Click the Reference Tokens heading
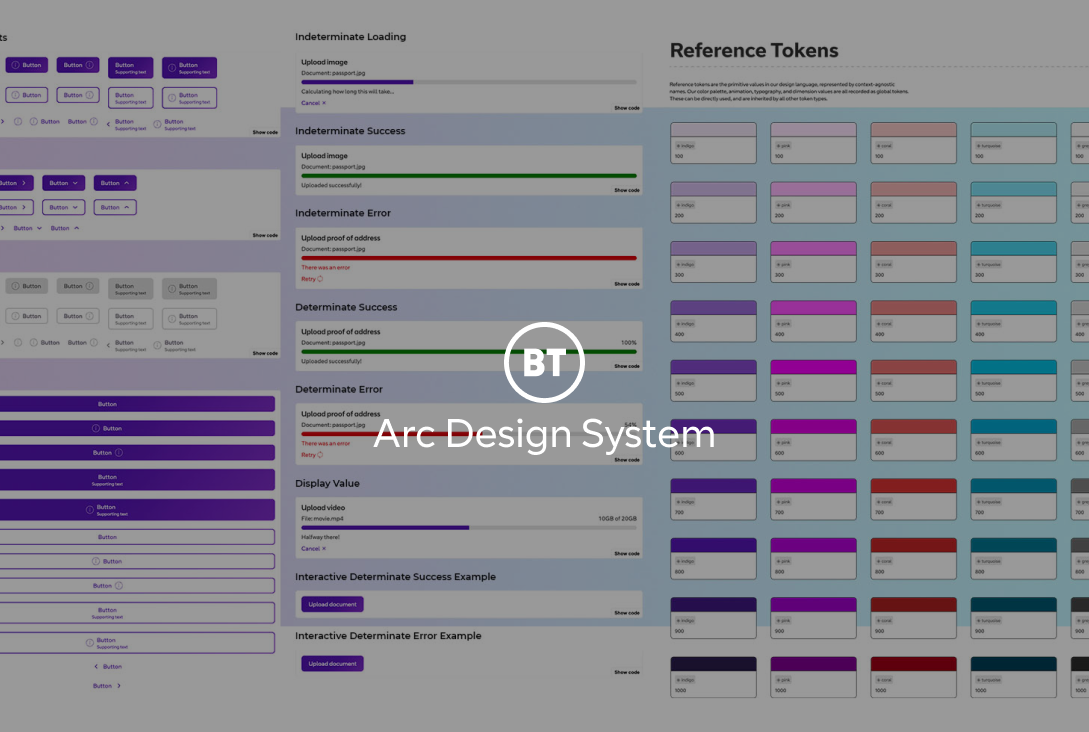The width and height of the screenshot is (1089, 732). [754, 50]
